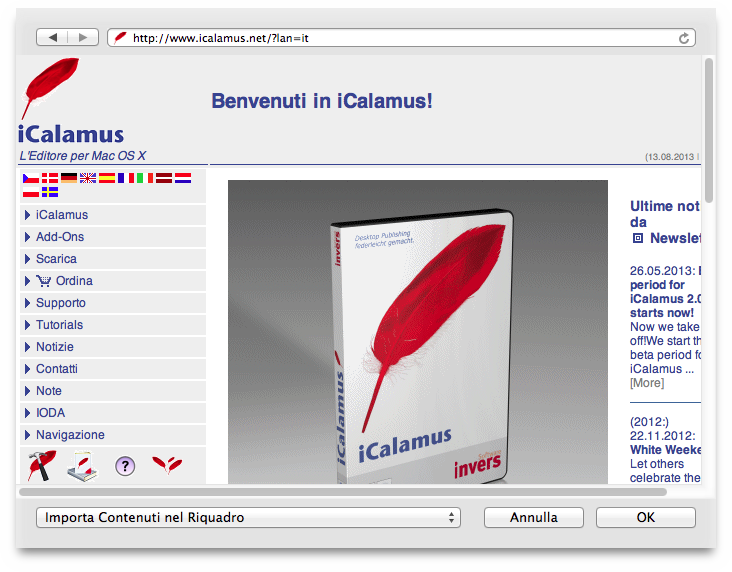Open the Ordina menu item
Screen dimensions: 732x572
click(113, 281)
